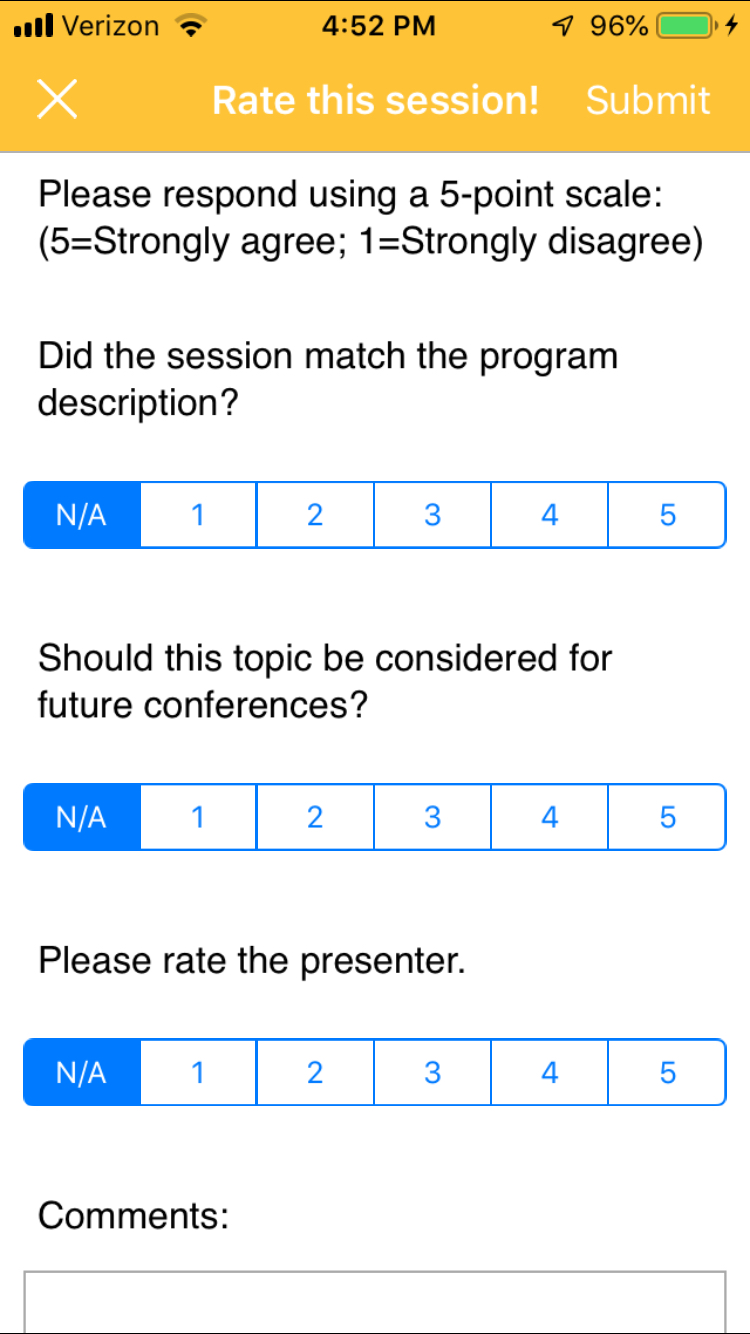Give the presenter a rating of 5
Viewport: 750px width, 1334px height.
667,1072
